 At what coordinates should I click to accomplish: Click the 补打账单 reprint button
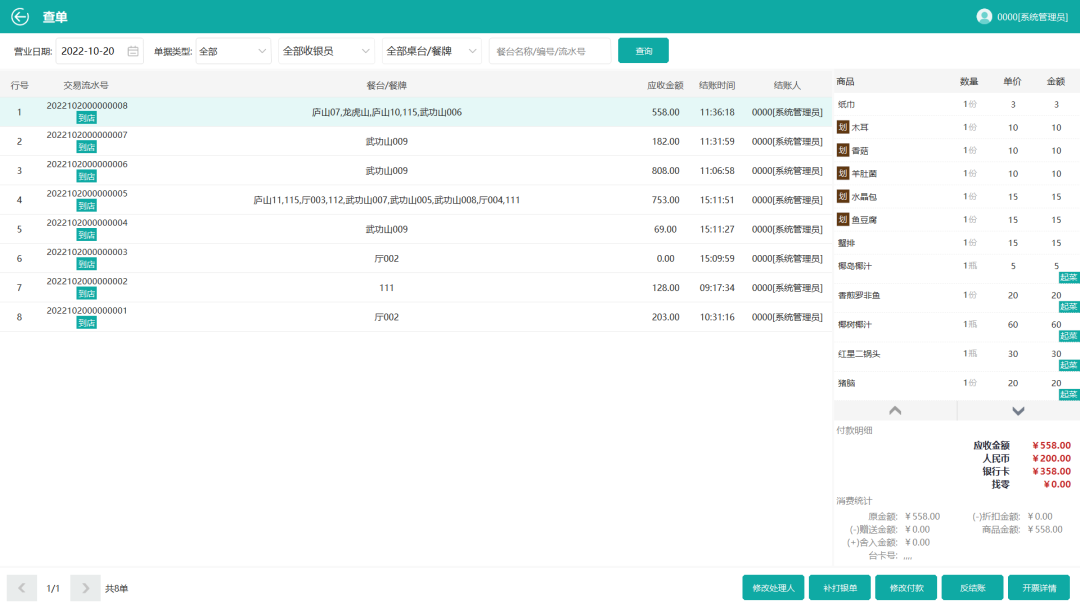(x=839, y=588)
